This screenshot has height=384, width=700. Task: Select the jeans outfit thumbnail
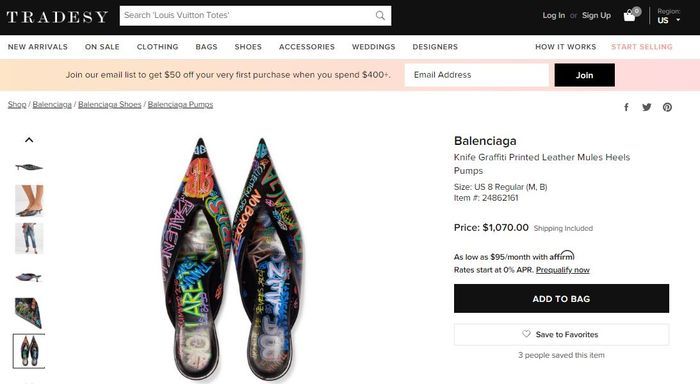pyautogui.click(x=29, y=238)
